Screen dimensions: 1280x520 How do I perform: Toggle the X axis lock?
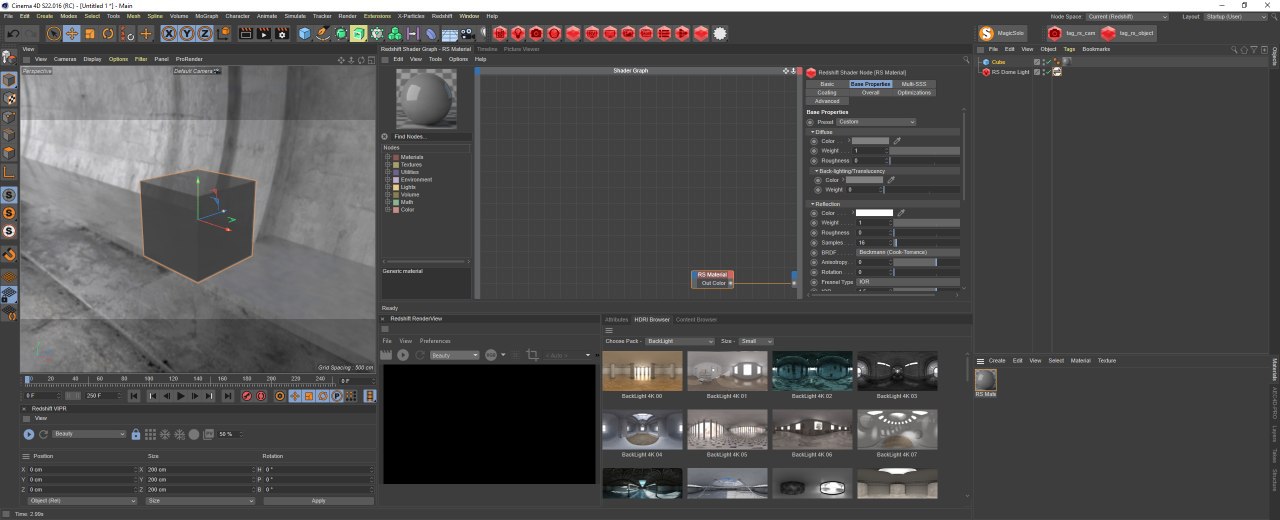(169, 33)
